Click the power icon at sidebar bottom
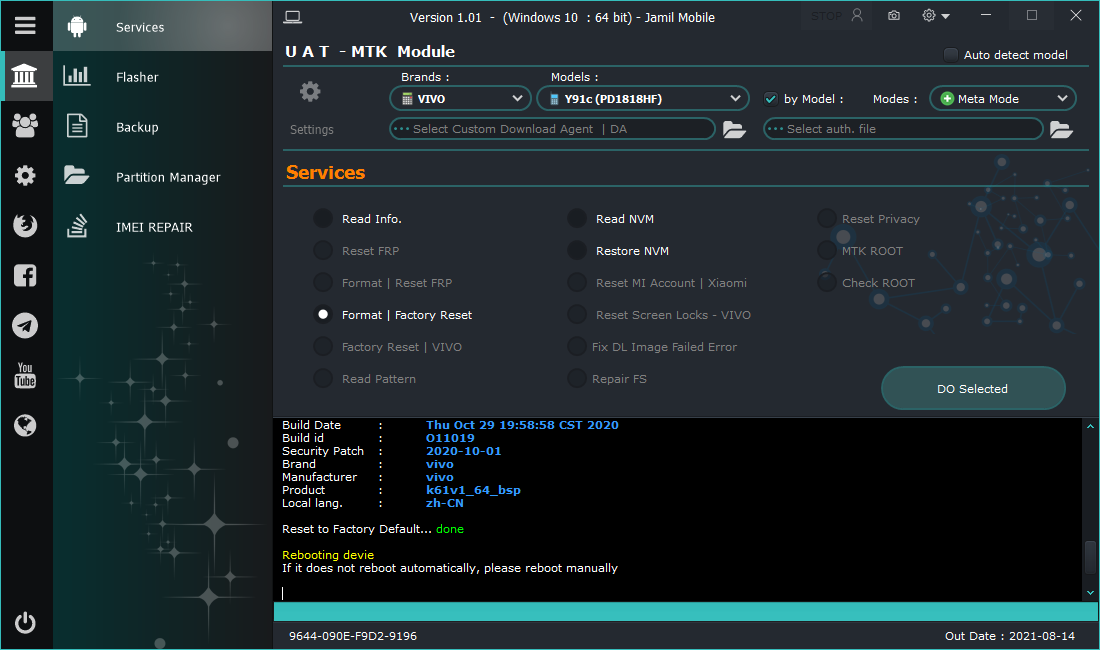Screen dimensions: 1100x650 pos(25,623)
